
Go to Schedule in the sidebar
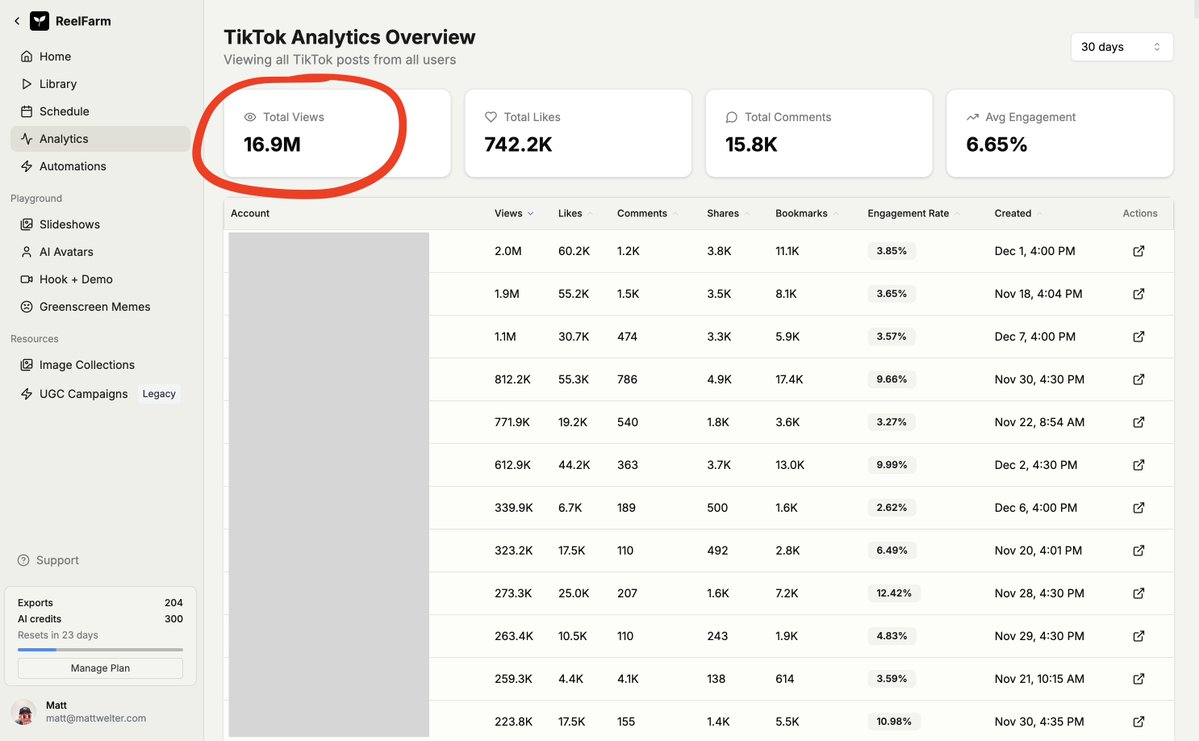[64, 111]
